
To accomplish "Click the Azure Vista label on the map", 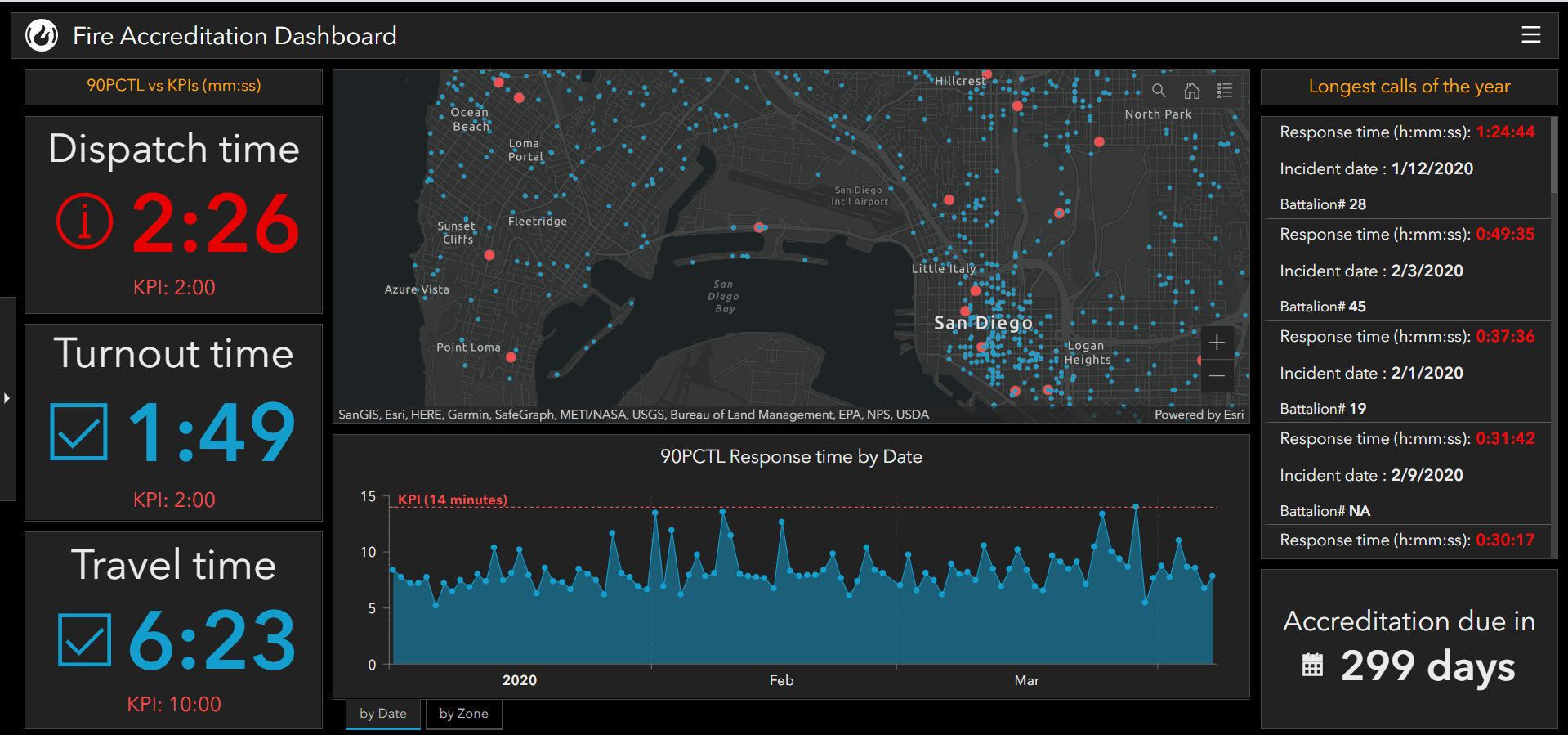I will pos(417,289).
